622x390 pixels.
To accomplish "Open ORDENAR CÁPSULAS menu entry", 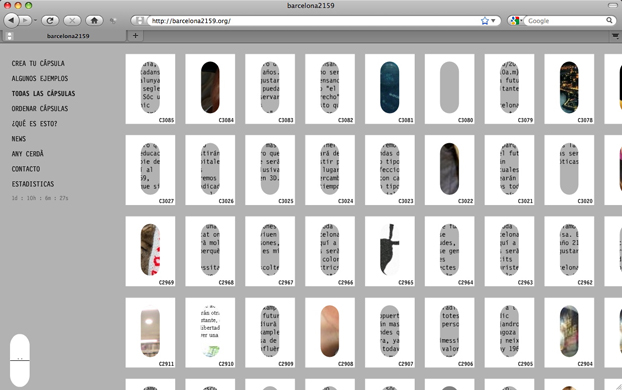I will tap(40, 109).
